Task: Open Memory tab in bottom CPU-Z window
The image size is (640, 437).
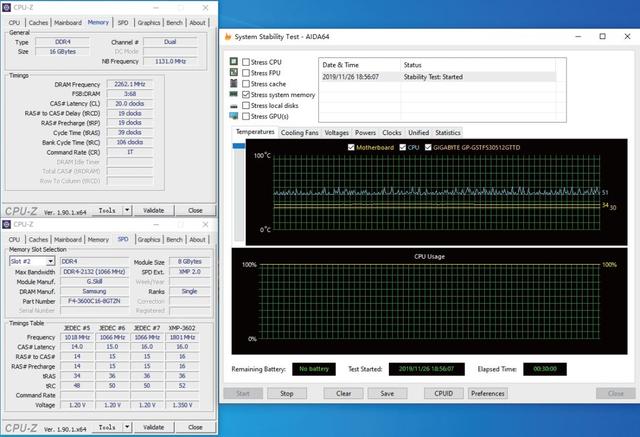Action: [x=98, y=240]
